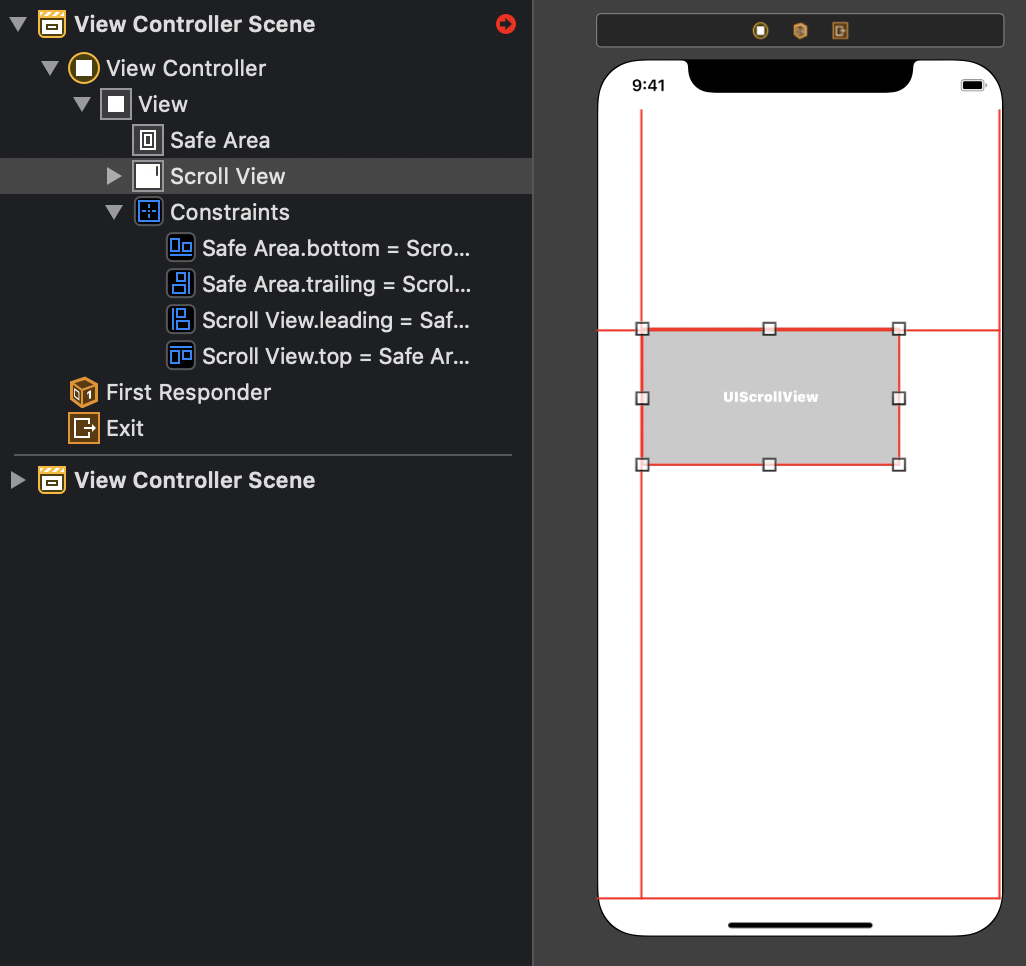Select the "Exit" label in the outline
1026x966 pixels.
coord(125,428)
